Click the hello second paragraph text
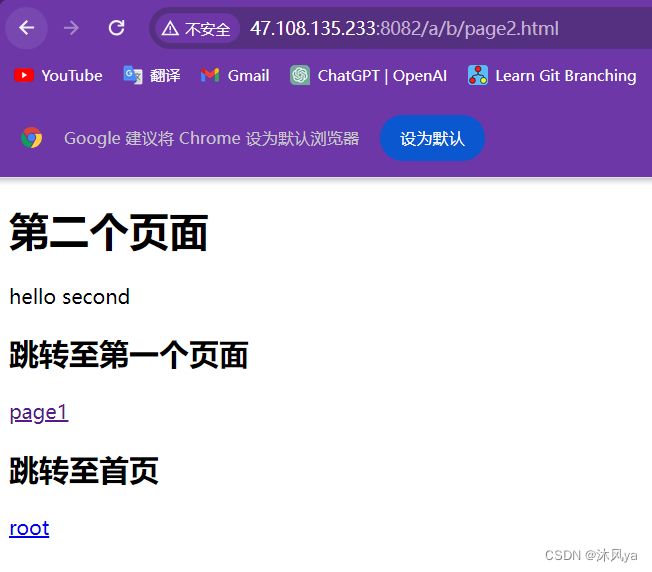This screenshot has height=572, width=652. [69, 297]
